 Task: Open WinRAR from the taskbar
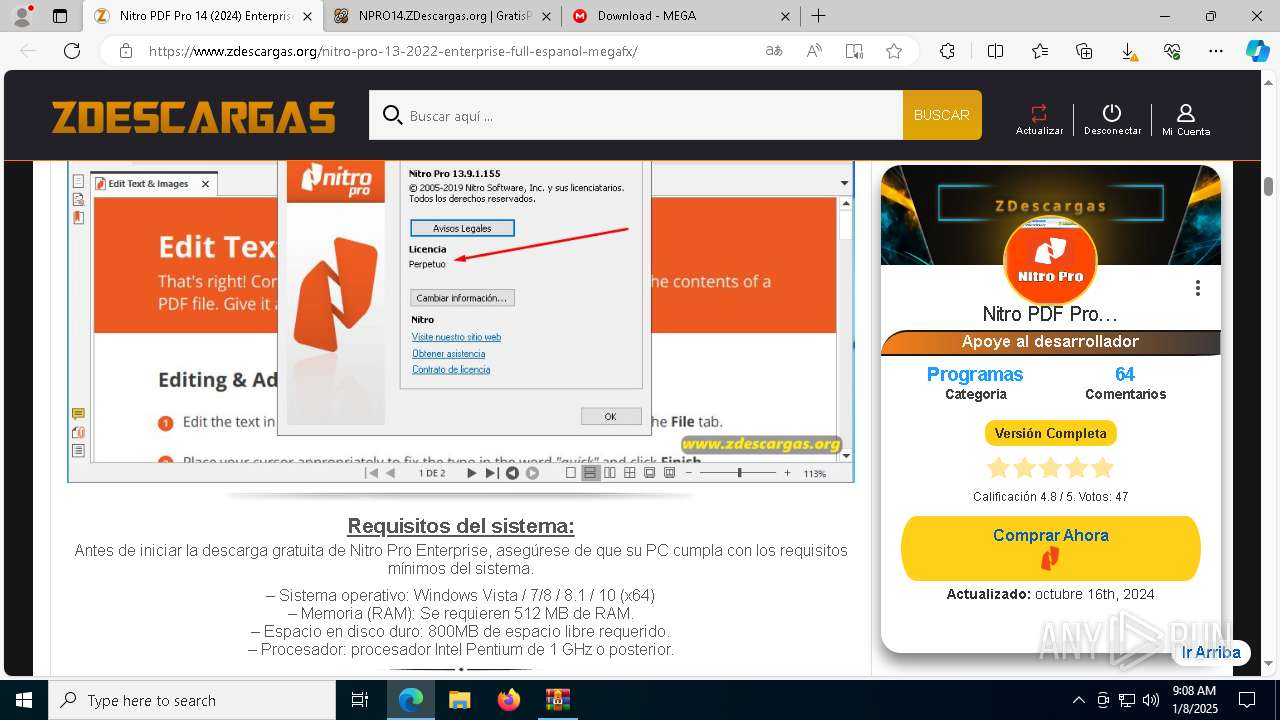pyautogui.click(x=557, y=700)
